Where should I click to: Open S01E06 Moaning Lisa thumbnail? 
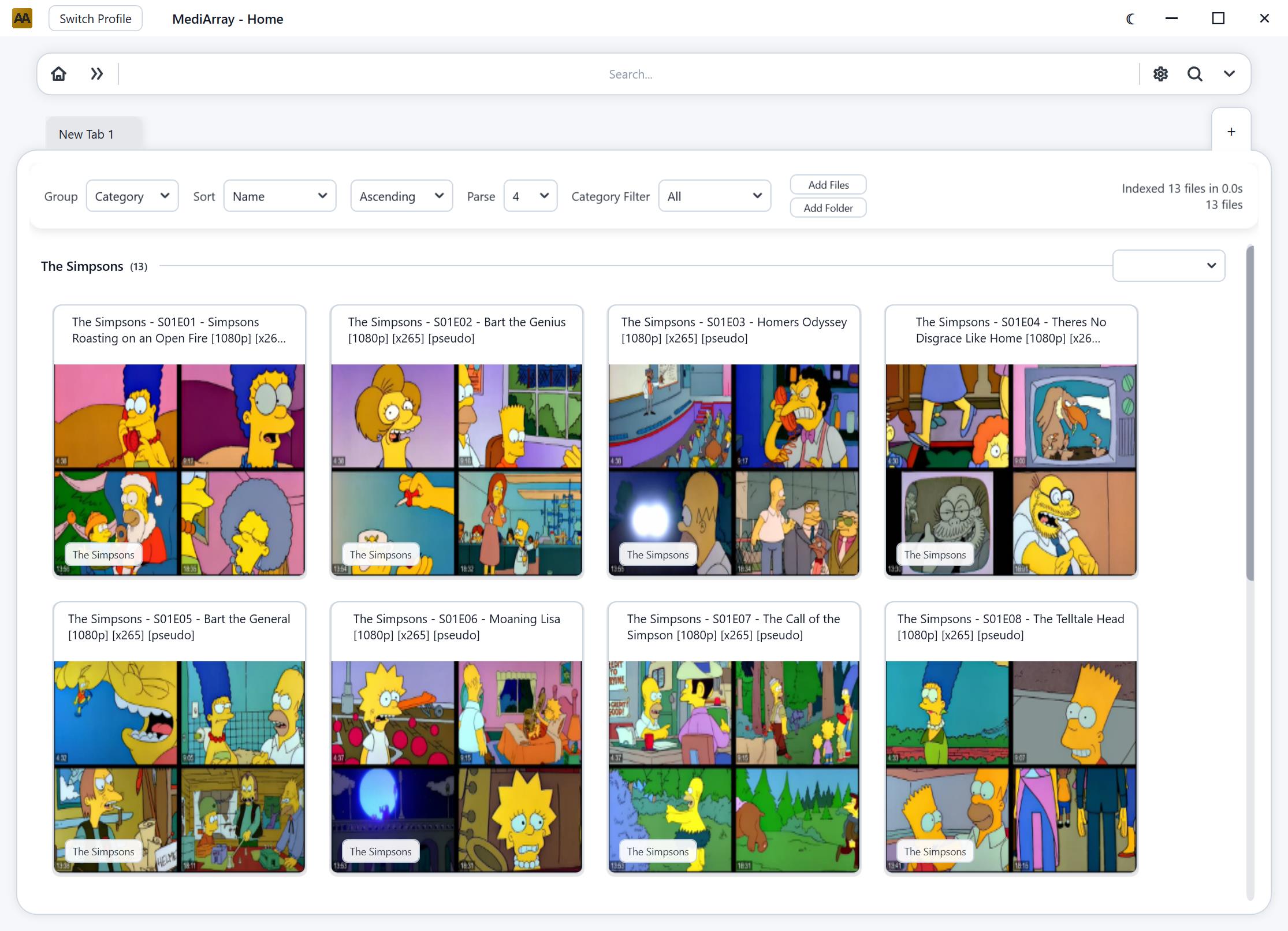456,766
